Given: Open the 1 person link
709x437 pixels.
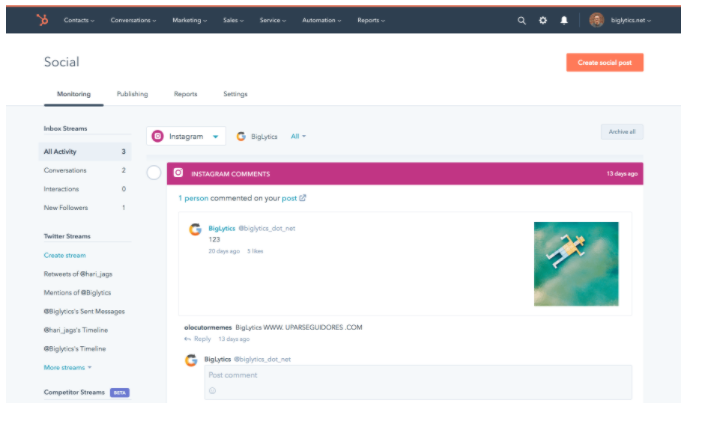Looking at the screenshot, I should click(193, 198).
